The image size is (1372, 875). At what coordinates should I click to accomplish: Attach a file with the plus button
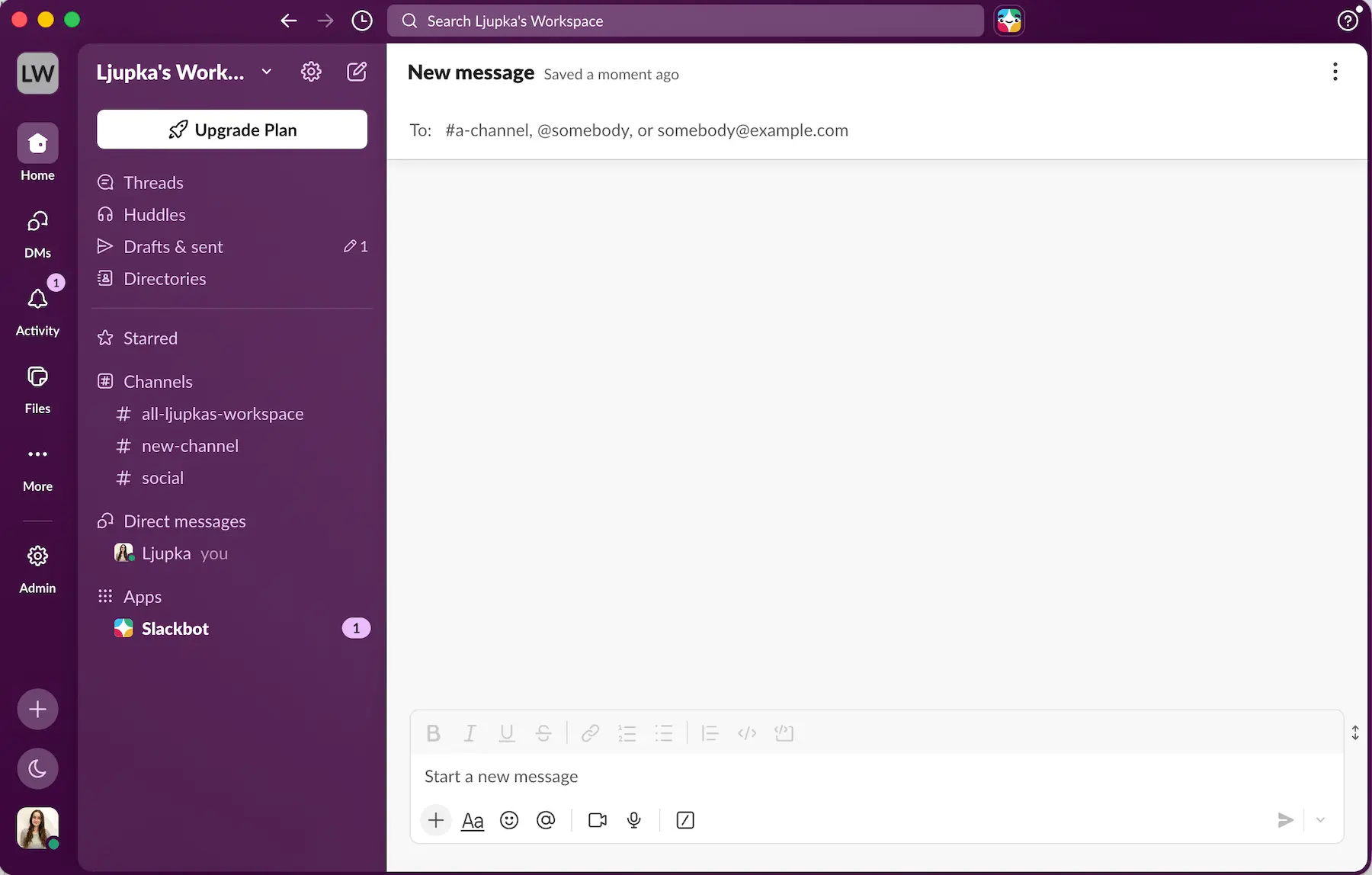coord(436,820)
